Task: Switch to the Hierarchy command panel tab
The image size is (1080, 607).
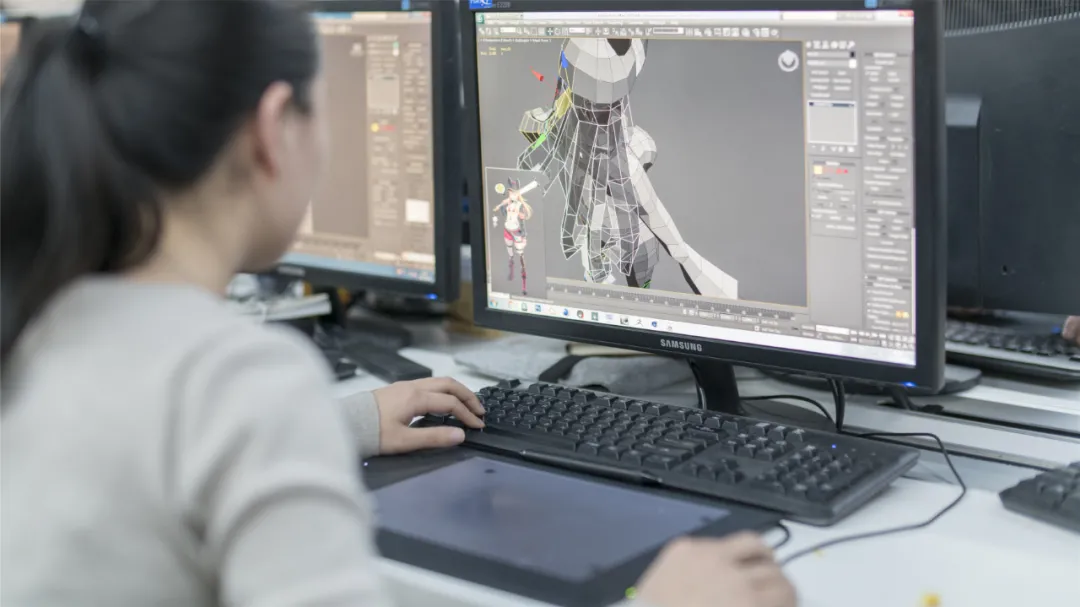Action: click(x=826, y=45)
